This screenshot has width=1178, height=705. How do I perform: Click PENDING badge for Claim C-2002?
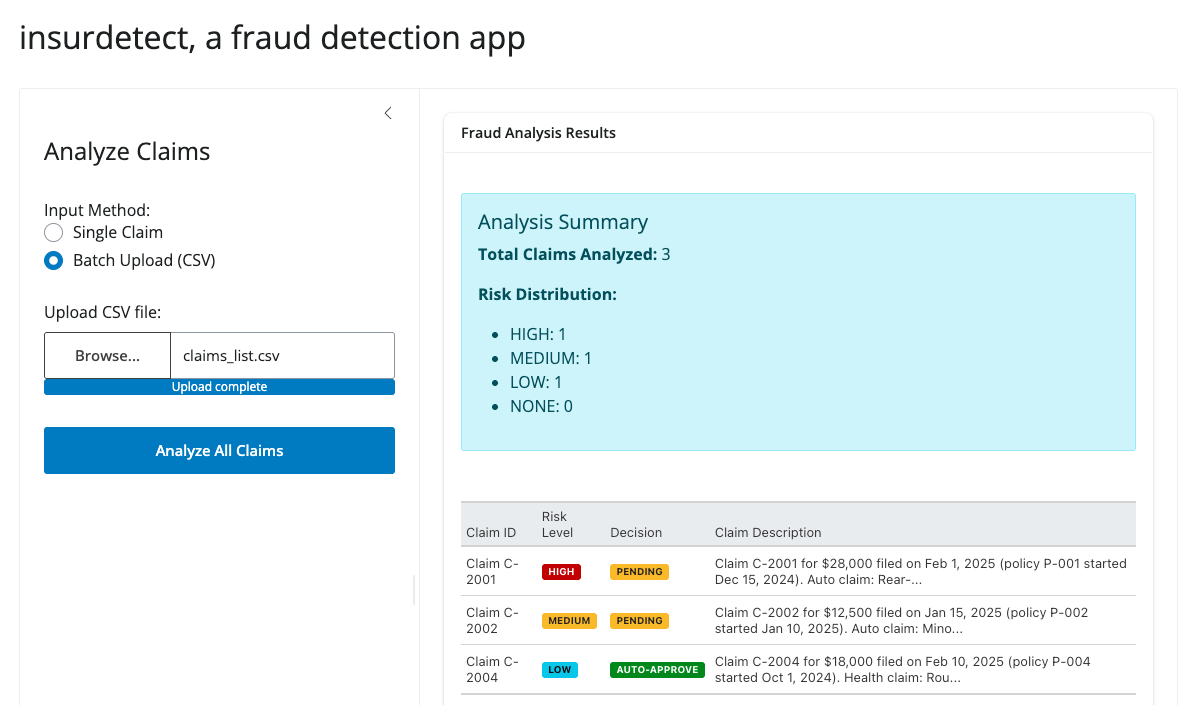[x=639, y=621]
